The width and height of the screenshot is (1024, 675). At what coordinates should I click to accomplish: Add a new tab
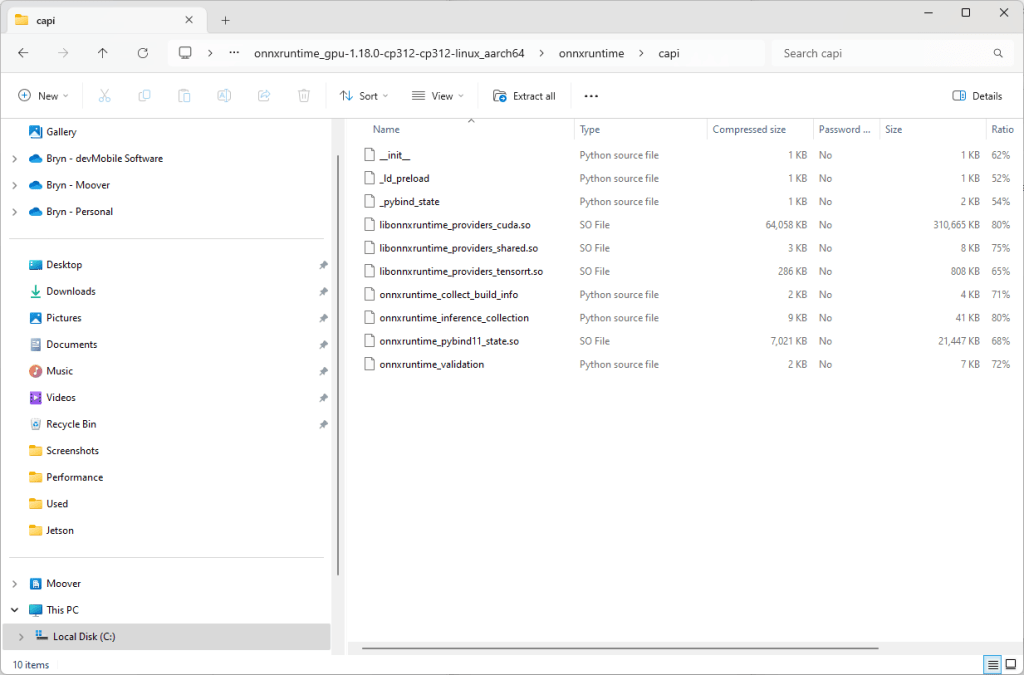tap(225, 20)
